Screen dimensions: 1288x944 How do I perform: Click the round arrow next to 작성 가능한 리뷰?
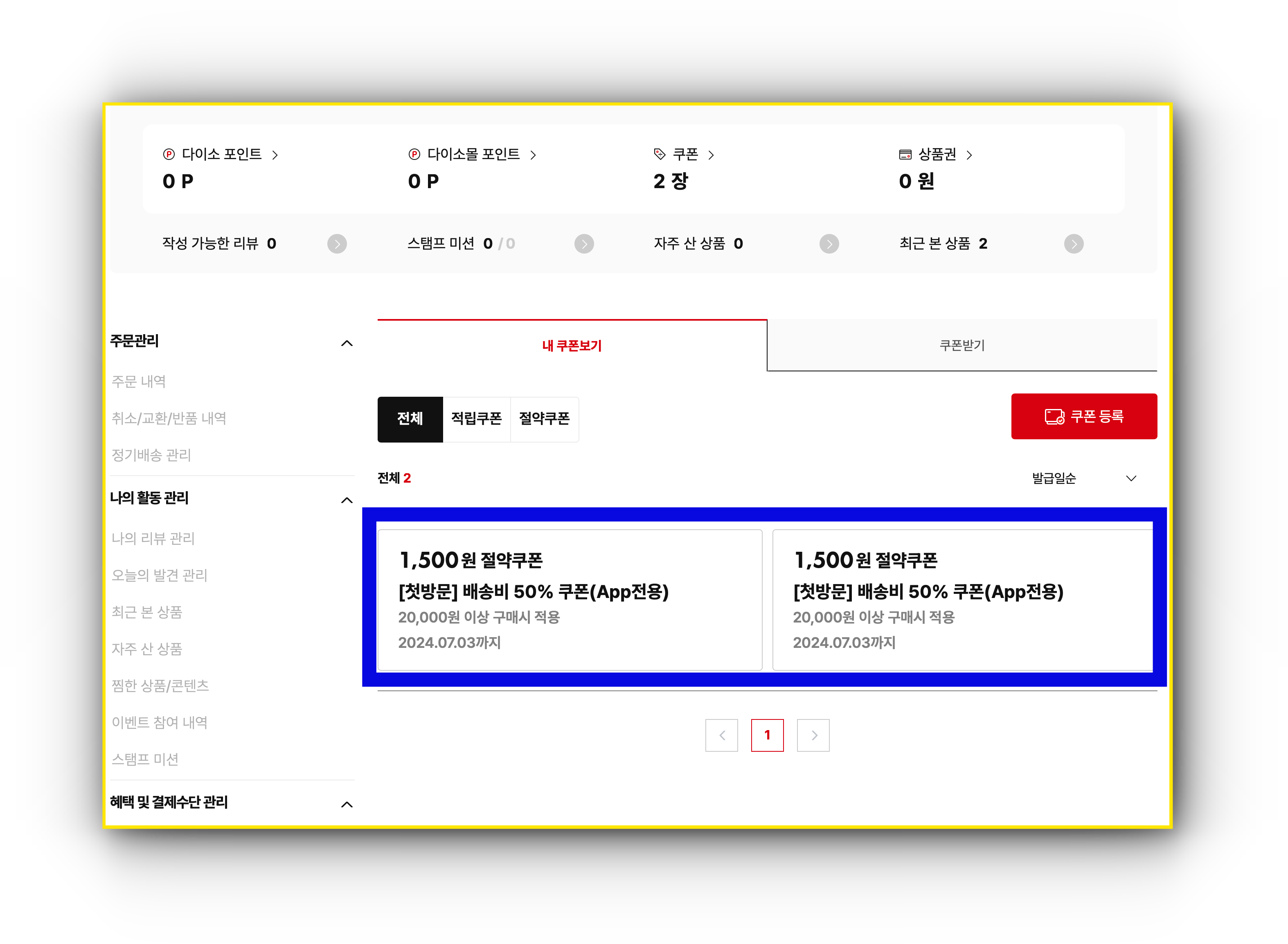tap(337, 244)
